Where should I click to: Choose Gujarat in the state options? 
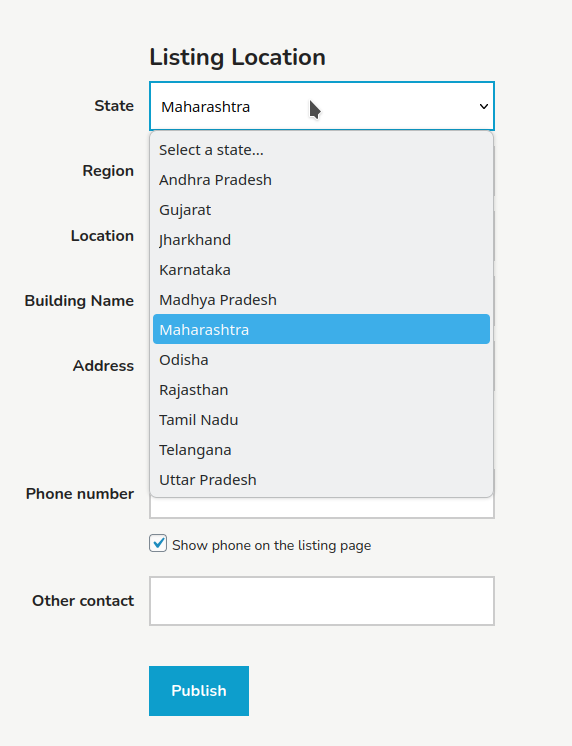[321, 210]
